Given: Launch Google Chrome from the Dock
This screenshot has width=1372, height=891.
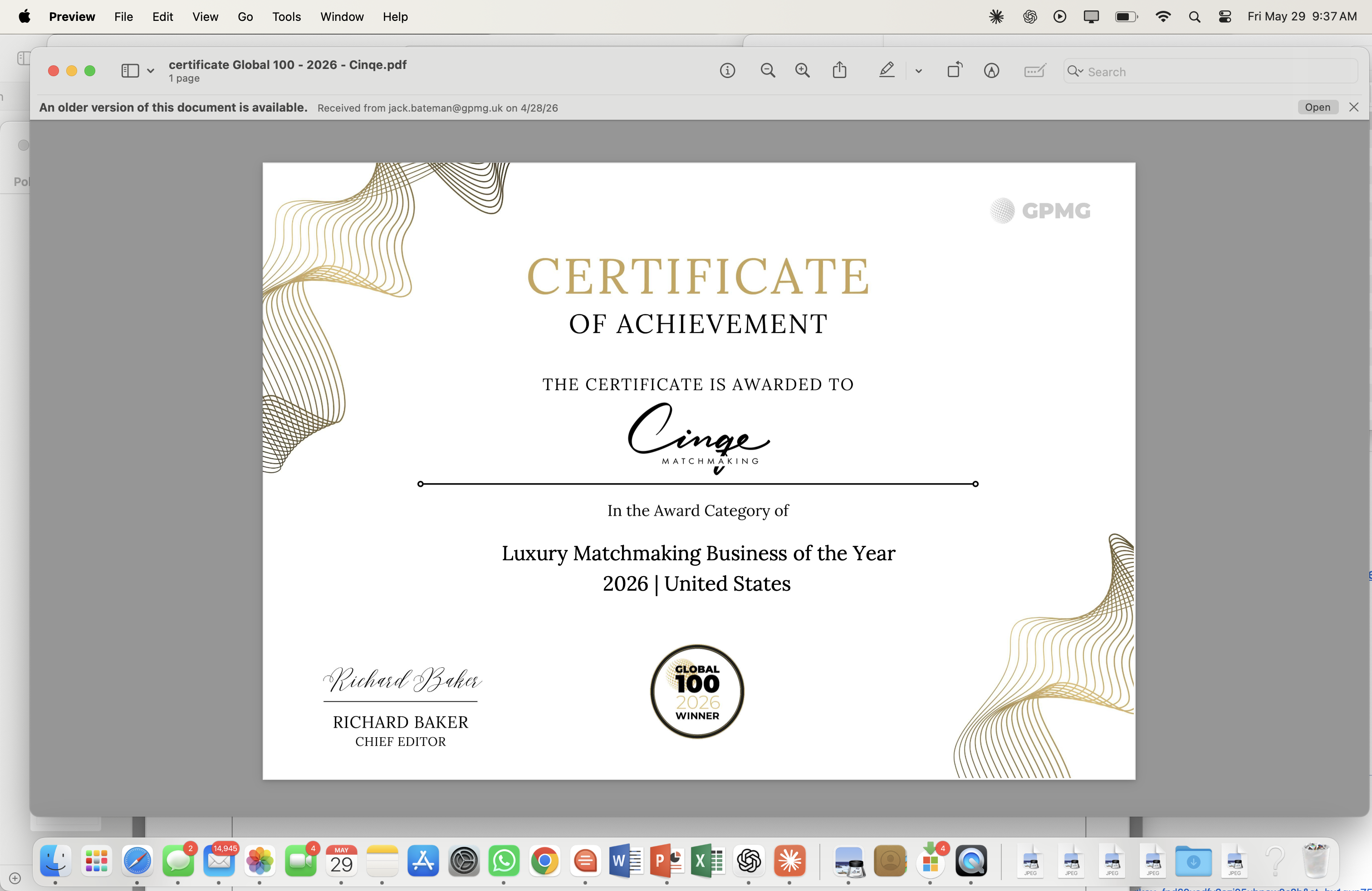Looking at the screenshot, I should click(x=545, y=861).
